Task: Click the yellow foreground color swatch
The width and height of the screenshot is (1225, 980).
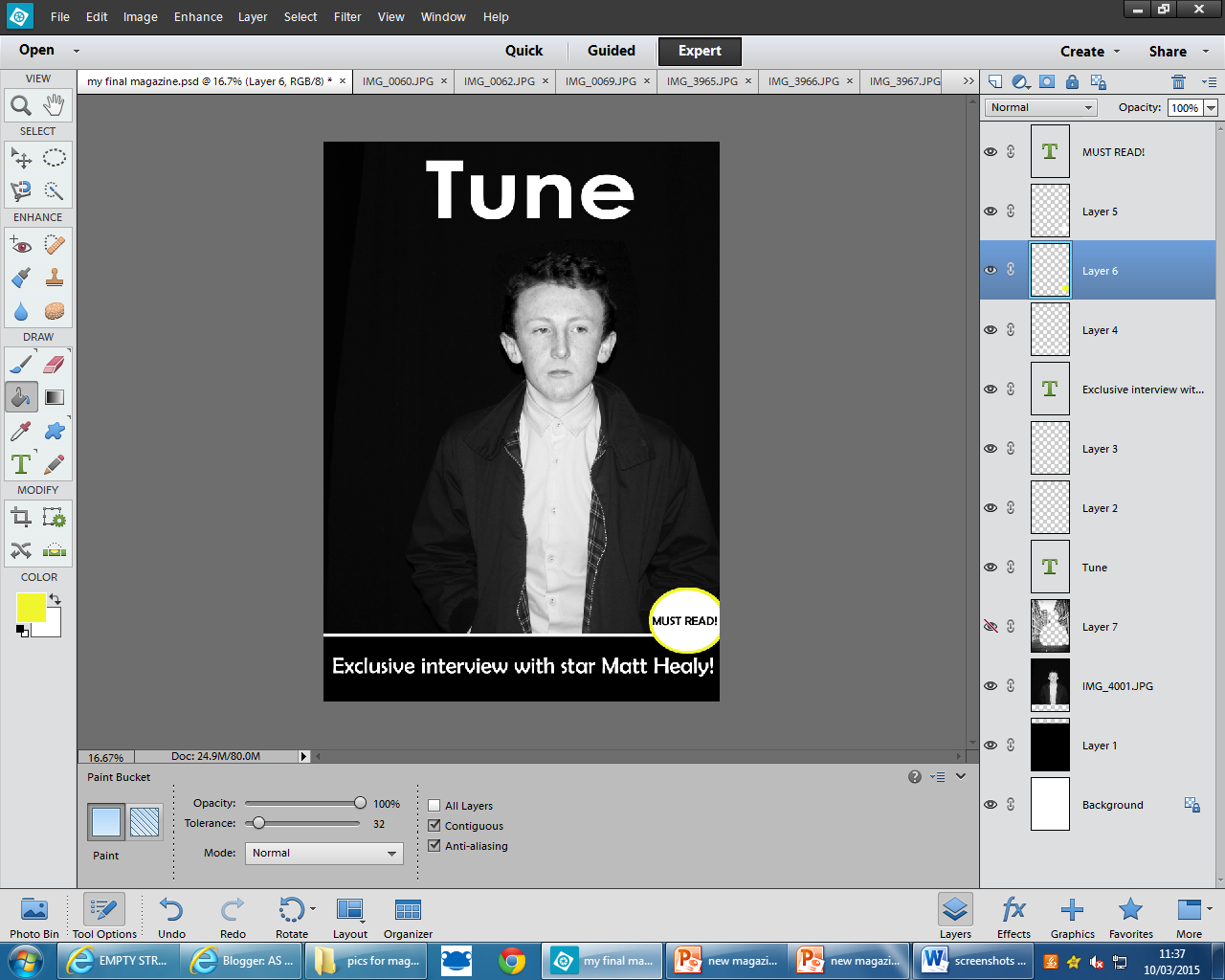Action: [30, 607]
